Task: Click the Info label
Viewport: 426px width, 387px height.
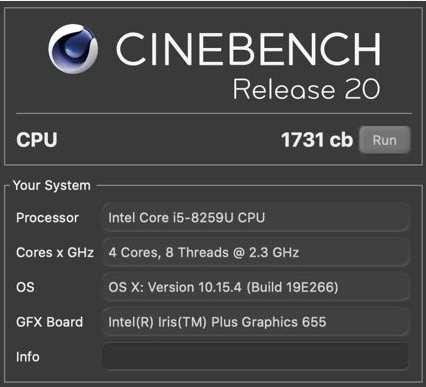Action: (28, 357)
